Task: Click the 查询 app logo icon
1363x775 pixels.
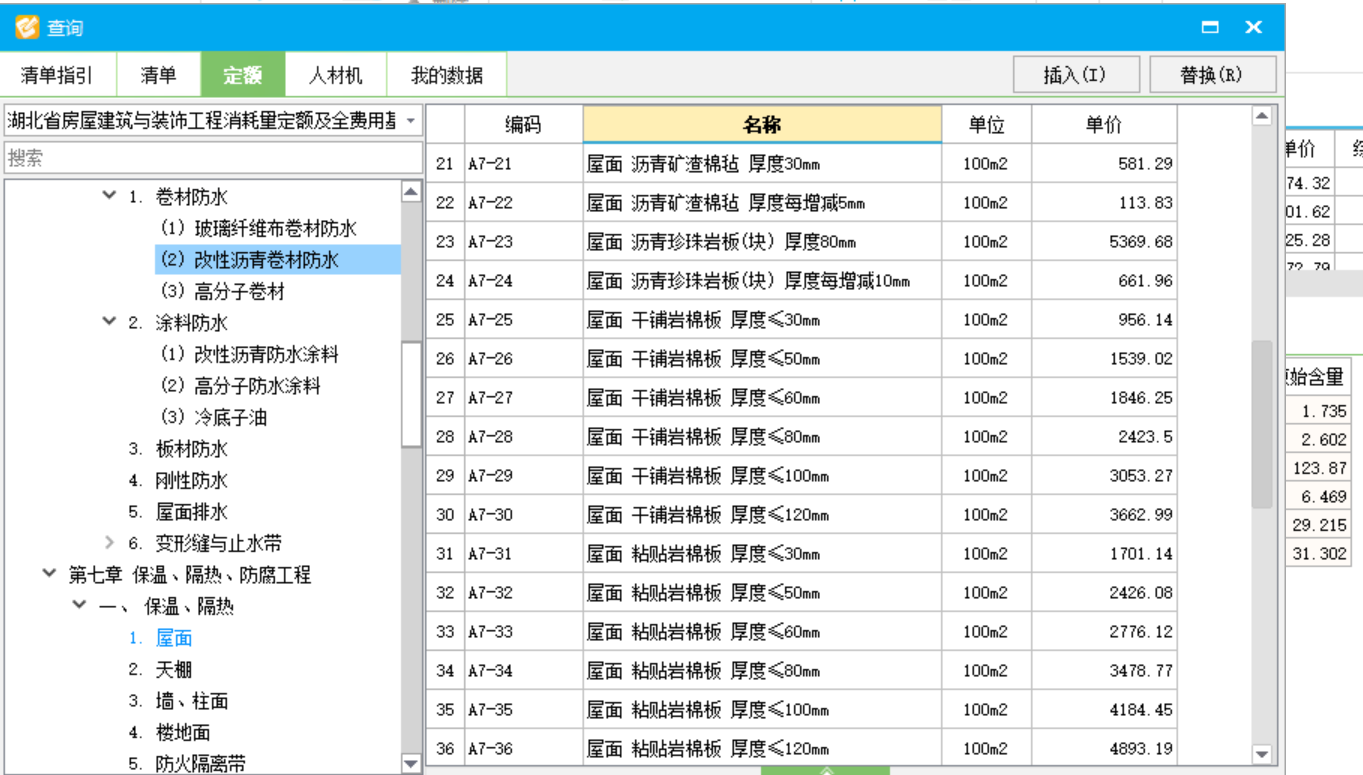Action: coord(27,27)
